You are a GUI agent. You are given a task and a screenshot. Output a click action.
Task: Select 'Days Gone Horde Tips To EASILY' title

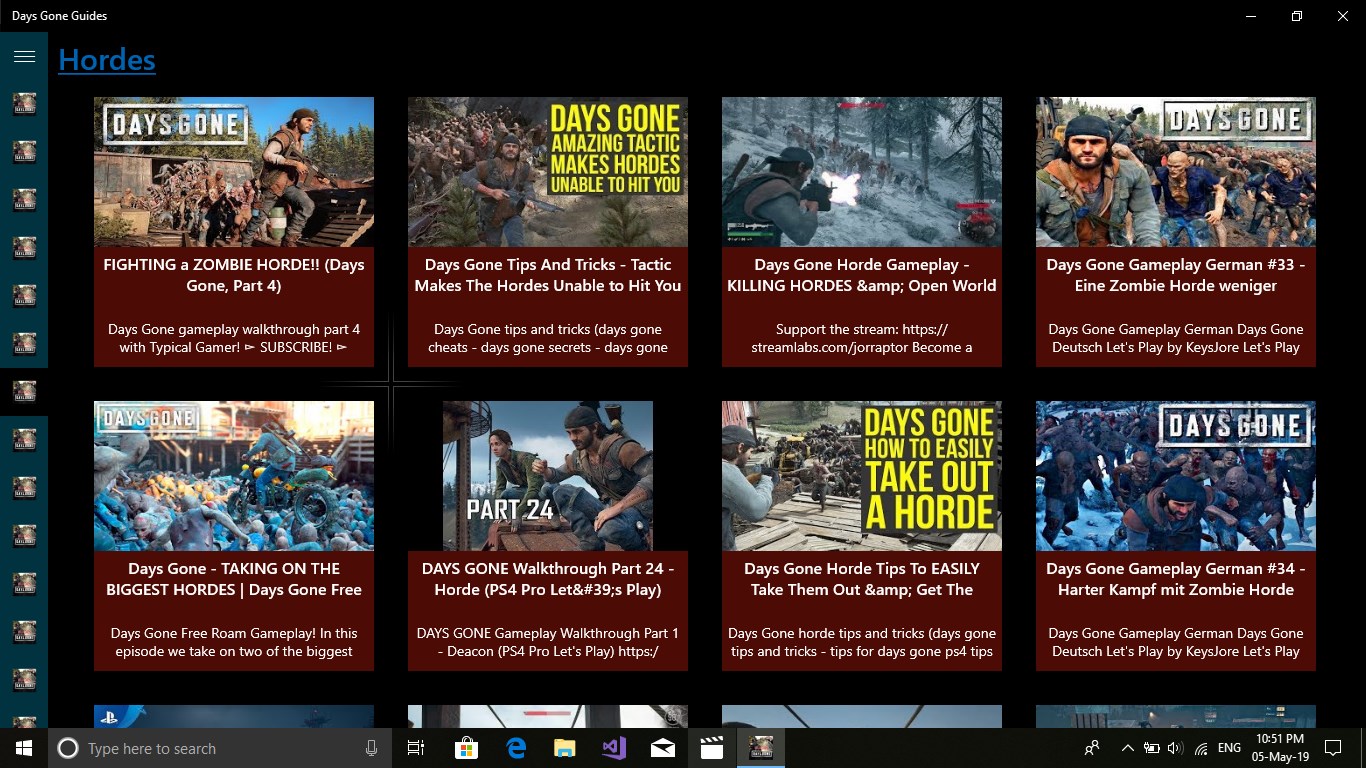click(x=862, y=579)
